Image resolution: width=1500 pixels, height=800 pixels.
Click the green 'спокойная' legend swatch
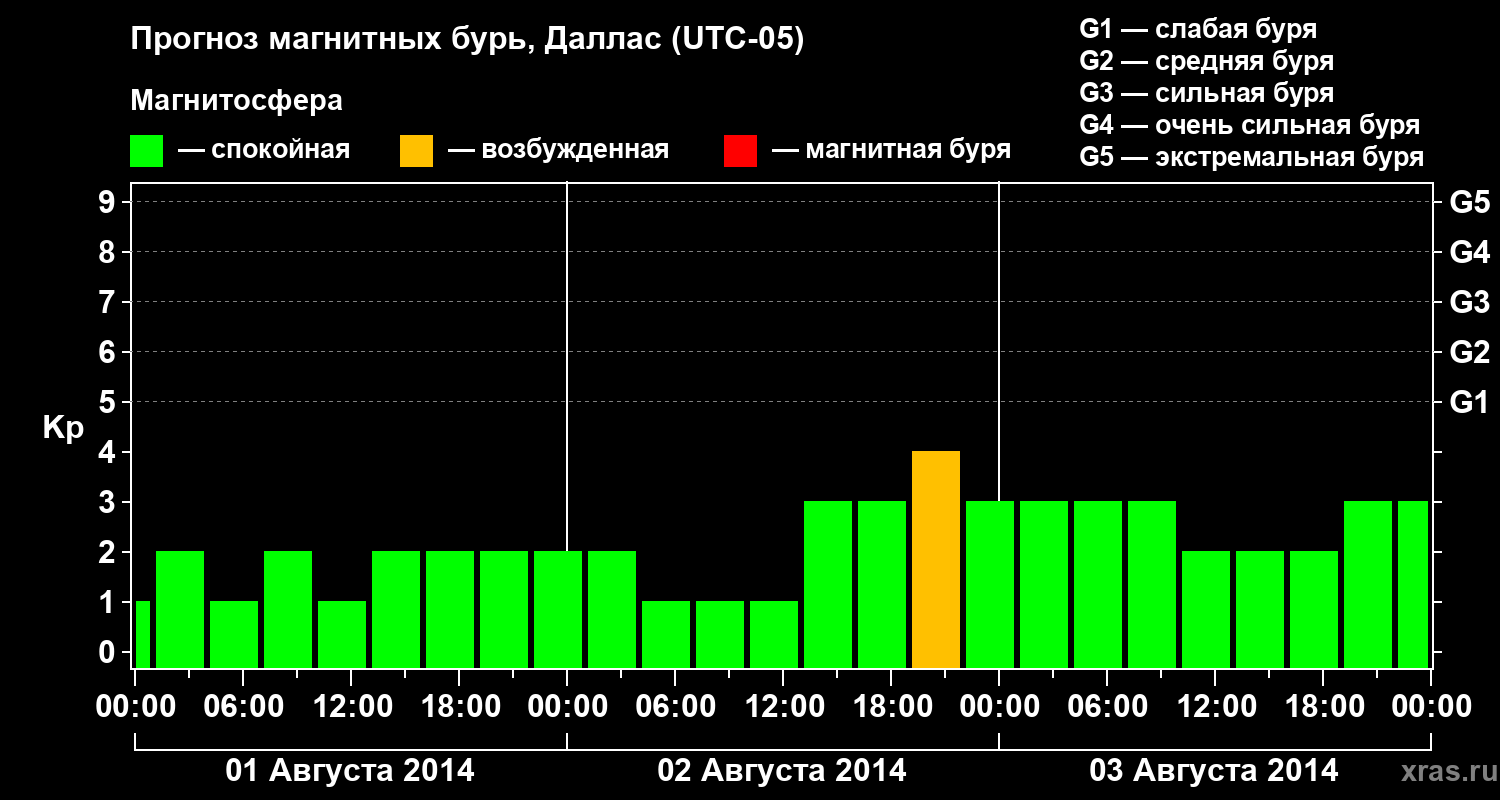146,151
